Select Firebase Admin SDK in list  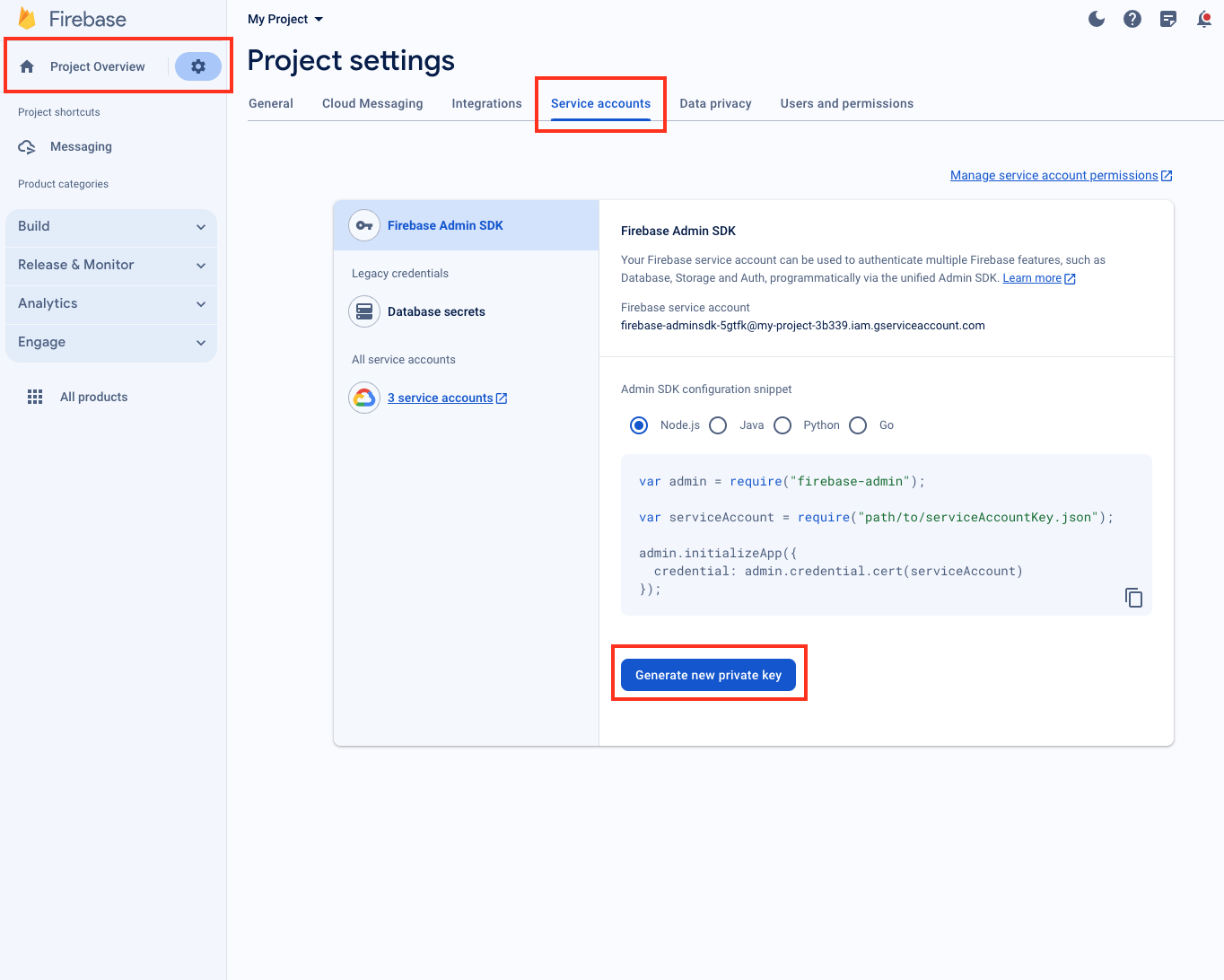tap(467, 225)
